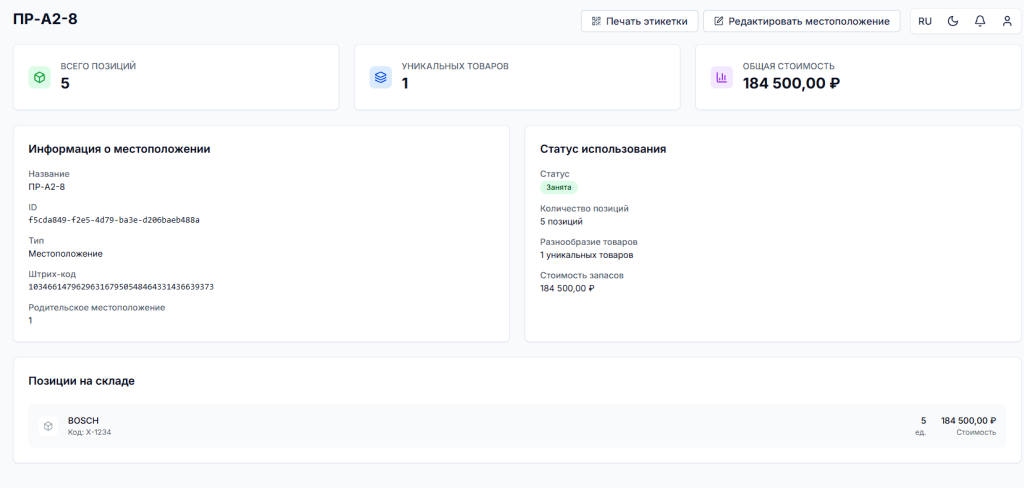Select the location ID value text
This screenshot has height=488, width=1024.
coord(114,220)
